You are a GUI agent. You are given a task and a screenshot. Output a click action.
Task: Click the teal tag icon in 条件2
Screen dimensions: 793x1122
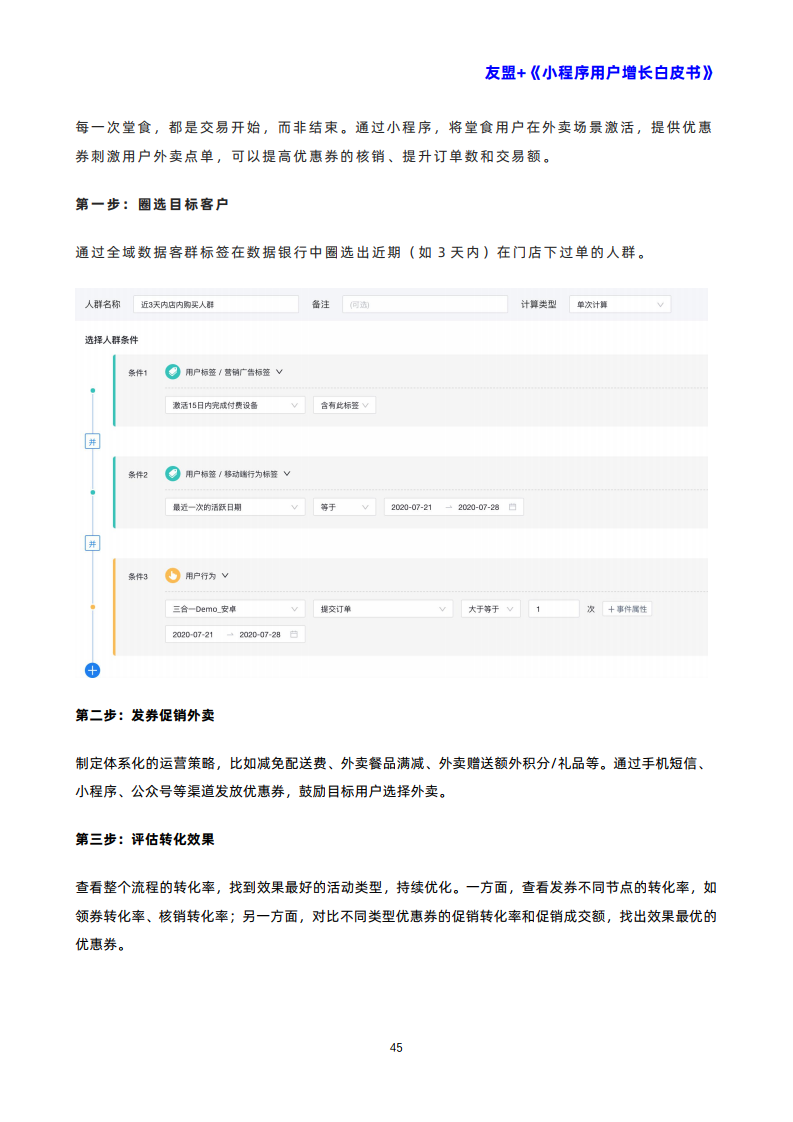[172, 474]
